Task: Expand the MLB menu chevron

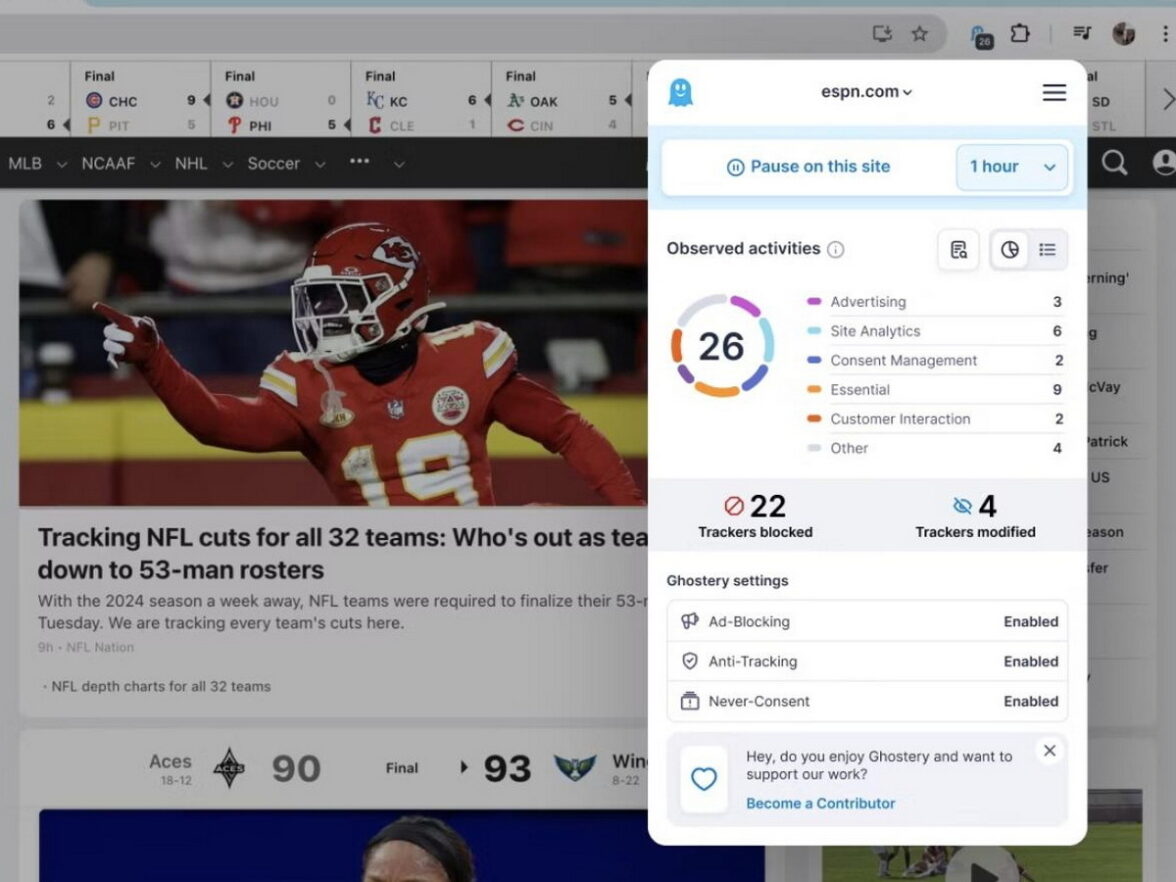Action: (62, 164)
